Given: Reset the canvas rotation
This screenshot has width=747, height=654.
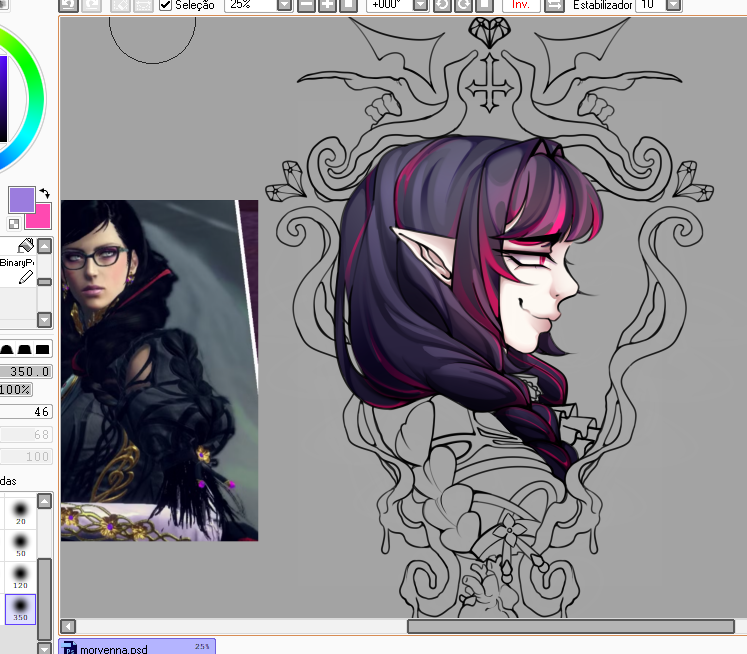Looking at the screenshot, I should click(485, 5).
